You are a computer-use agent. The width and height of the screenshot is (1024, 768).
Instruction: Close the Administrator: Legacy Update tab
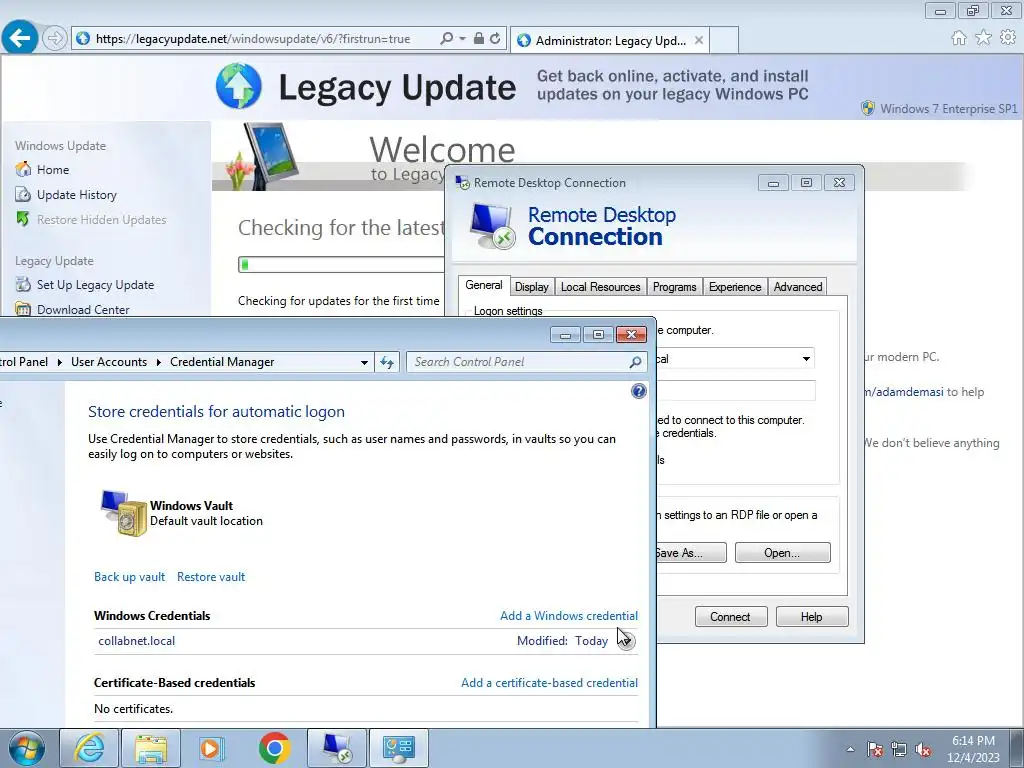pos(699,40)
